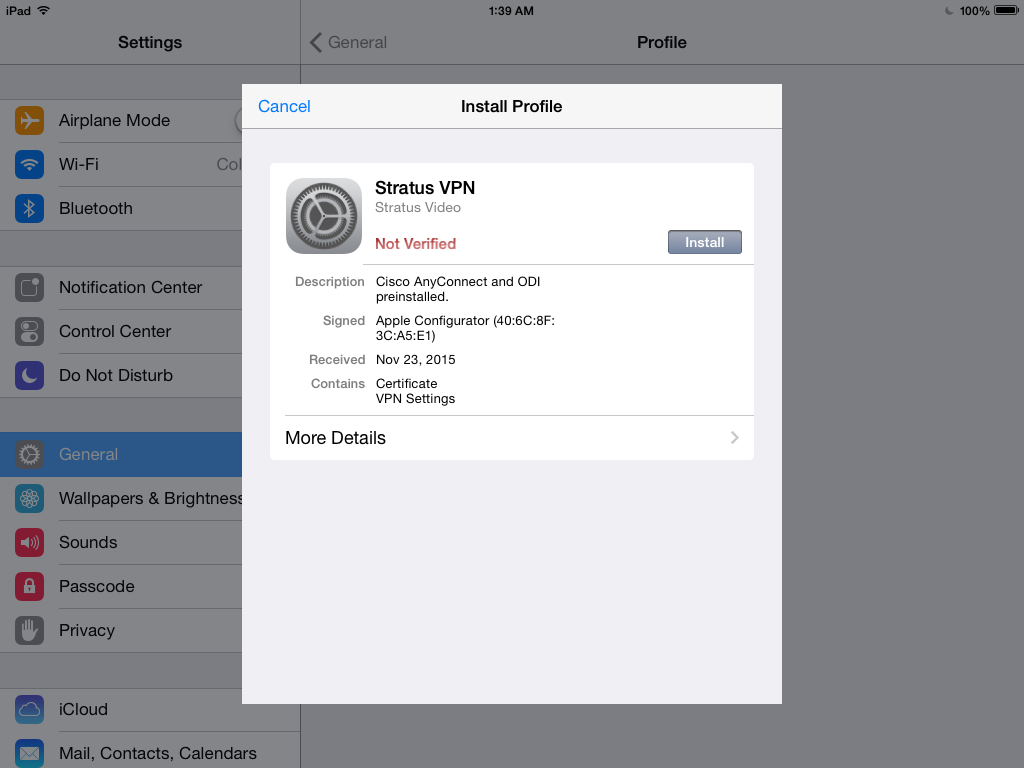Image resolution: width=1024 pixels, height=768 pixels.
Task: Tap the Airplane Mode icon
Action: click(29, 121)
